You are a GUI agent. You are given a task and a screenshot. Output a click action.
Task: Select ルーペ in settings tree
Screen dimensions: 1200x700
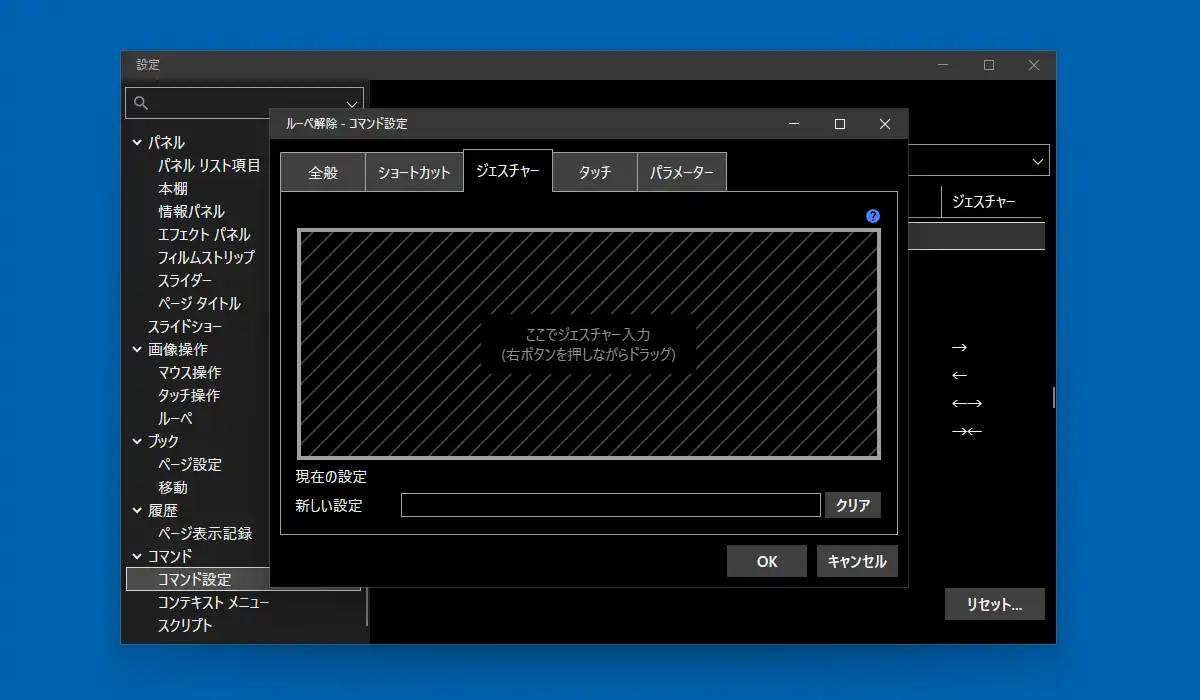(x=175, y=419)
